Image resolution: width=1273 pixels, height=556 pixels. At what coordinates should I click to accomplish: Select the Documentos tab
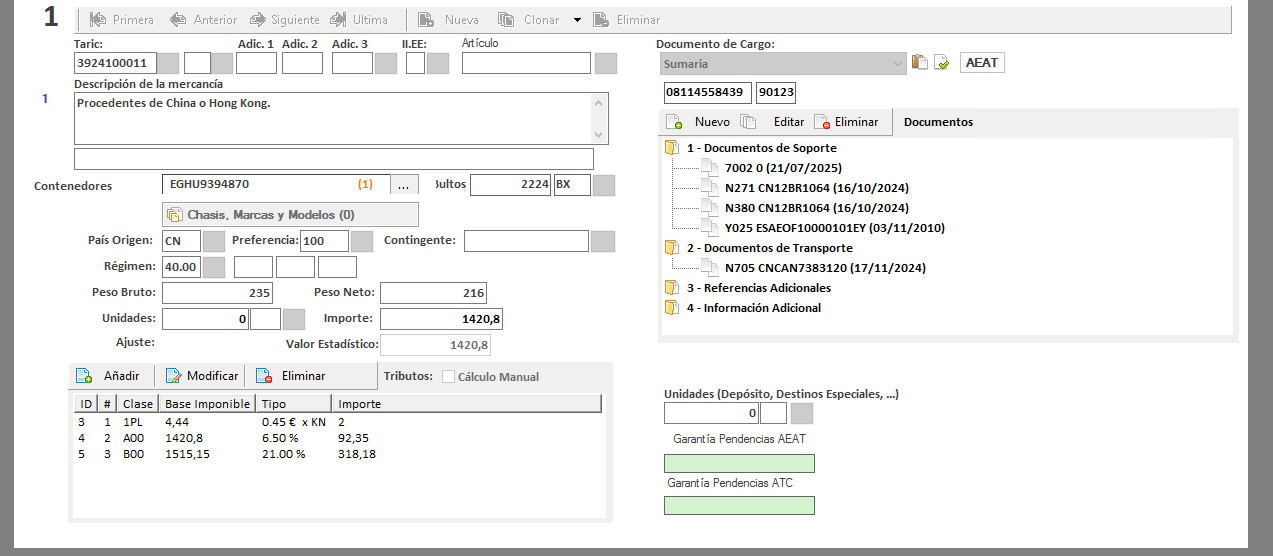tap(937, 122)
